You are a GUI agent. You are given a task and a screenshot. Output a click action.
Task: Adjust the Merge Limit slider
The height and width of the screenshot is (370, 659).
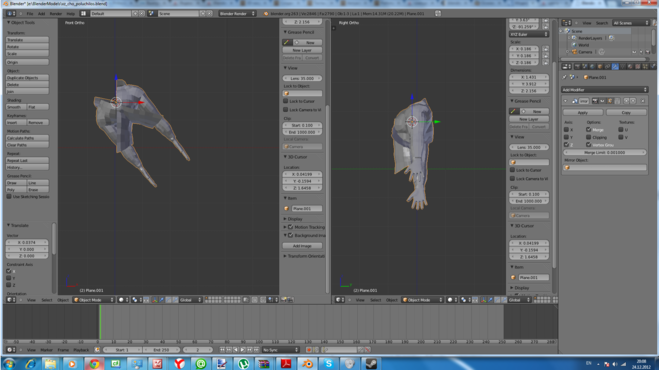tap(604, 152)
